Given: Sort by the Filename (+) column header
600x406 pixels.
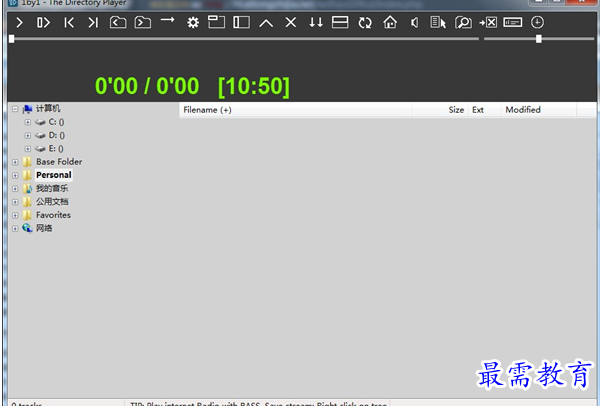Looking at the screenshot, I should click(x=295, y=110).
